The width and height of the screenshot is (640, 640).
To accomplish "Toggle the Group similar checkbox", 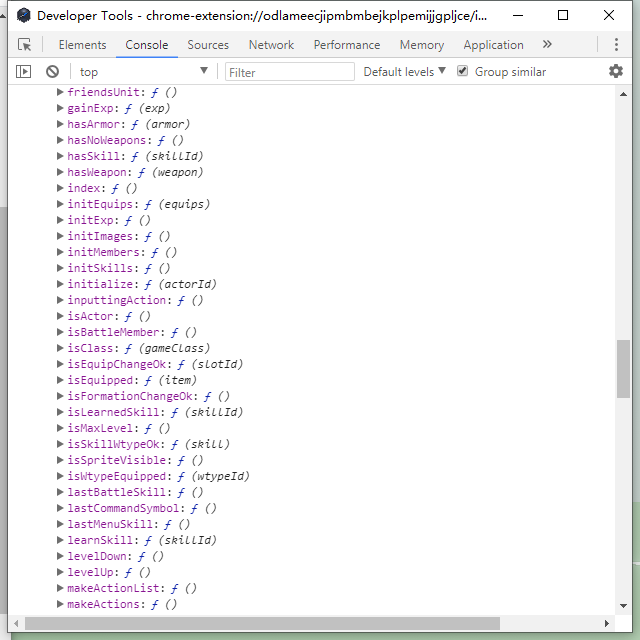I will pos(462,71).
